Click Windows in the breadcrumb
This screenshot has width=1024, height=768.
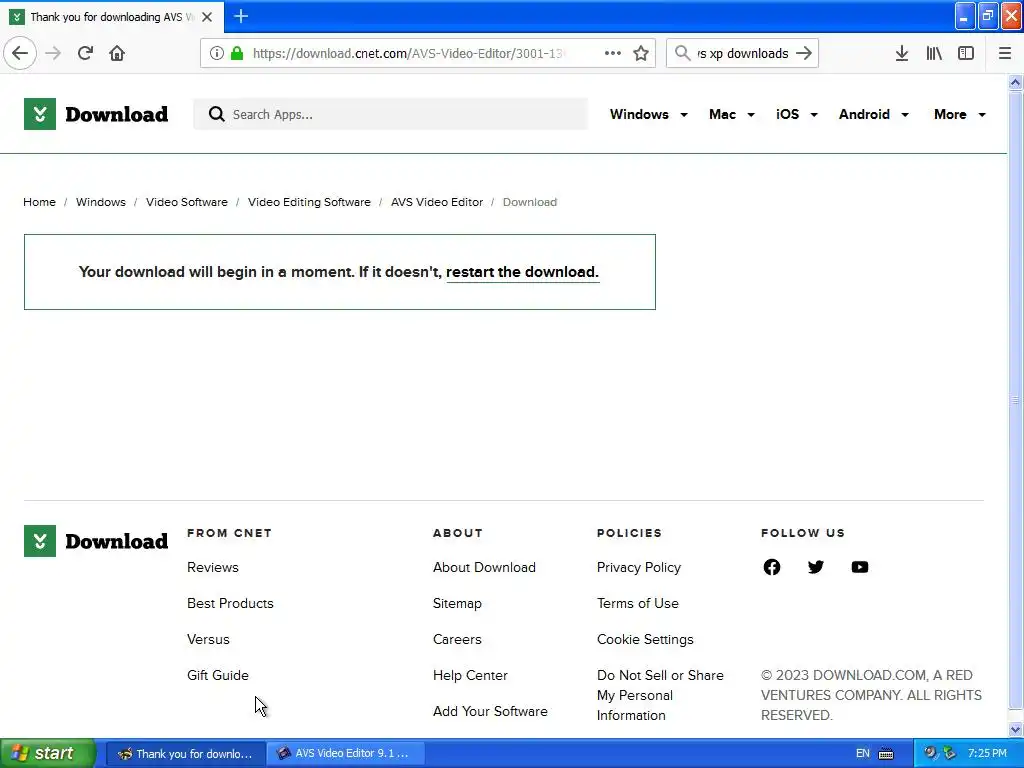coord(101,202)
